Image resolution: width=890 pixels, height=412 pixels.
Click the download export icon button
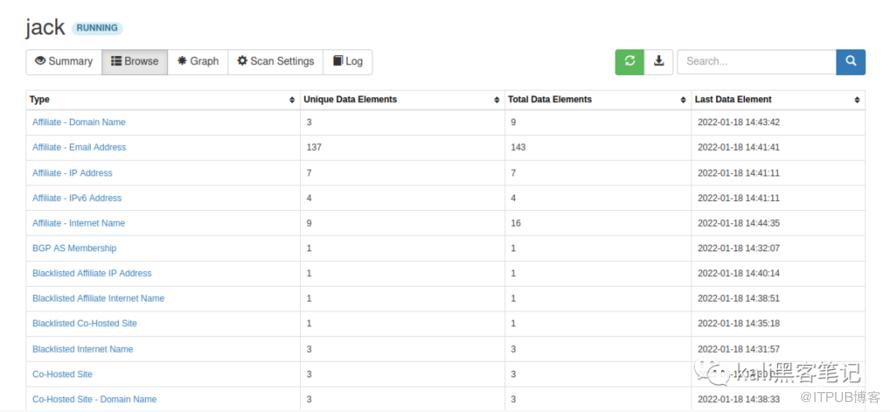659,62
